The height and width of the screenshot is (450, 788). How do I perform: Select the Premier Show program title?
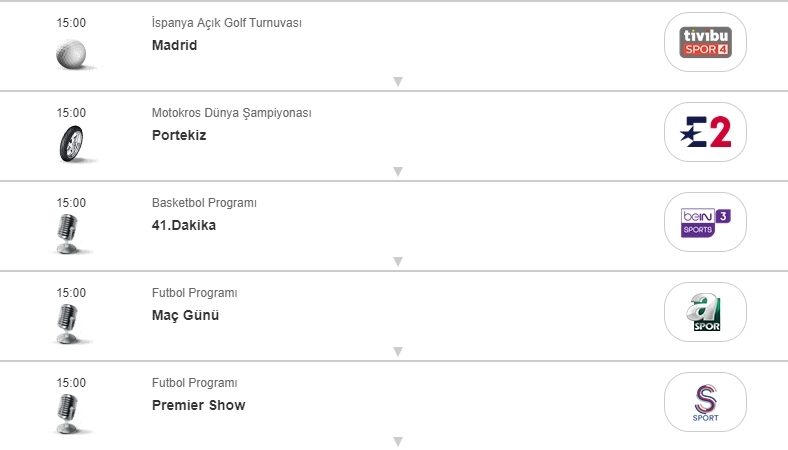(x=198, y=405)
